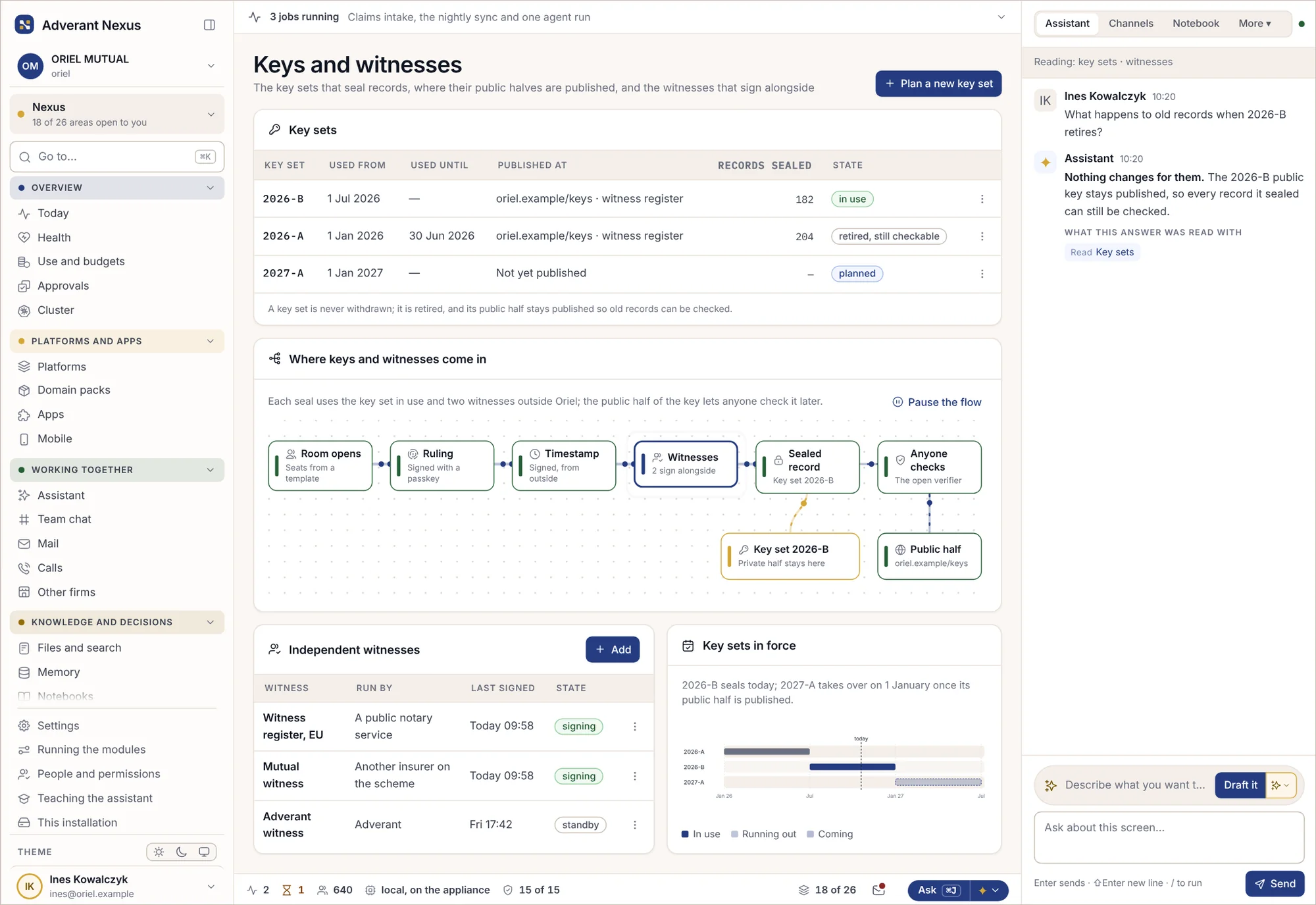Open the mail inbox icon in status bar

click(x=878, y=890)
